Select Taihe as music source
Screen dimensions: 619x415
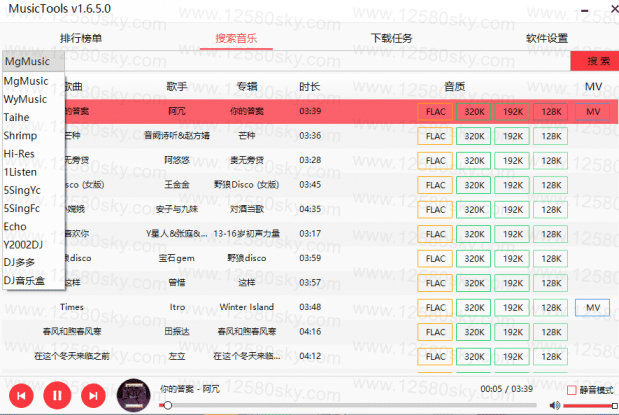tap(33, 117)
